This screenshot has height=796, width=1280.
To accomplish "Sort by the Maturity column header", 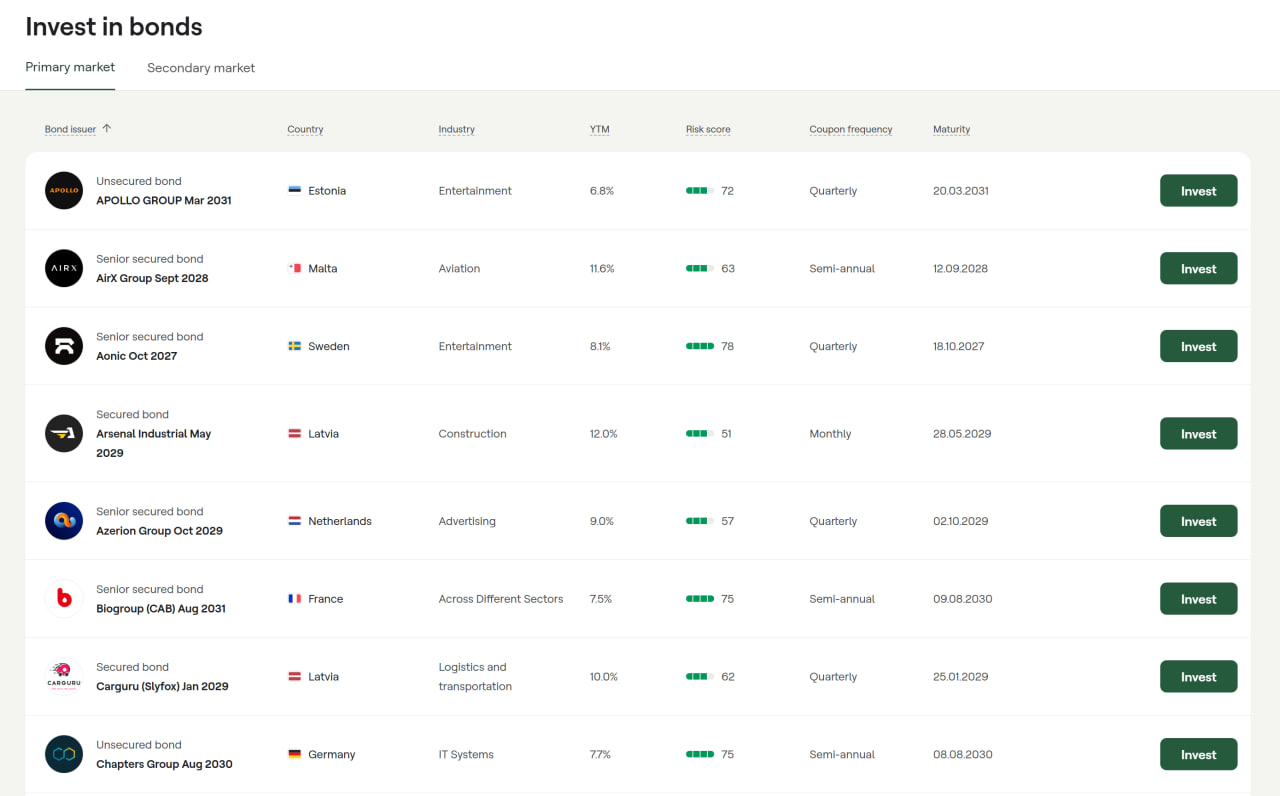I will (x=951, y=129).
